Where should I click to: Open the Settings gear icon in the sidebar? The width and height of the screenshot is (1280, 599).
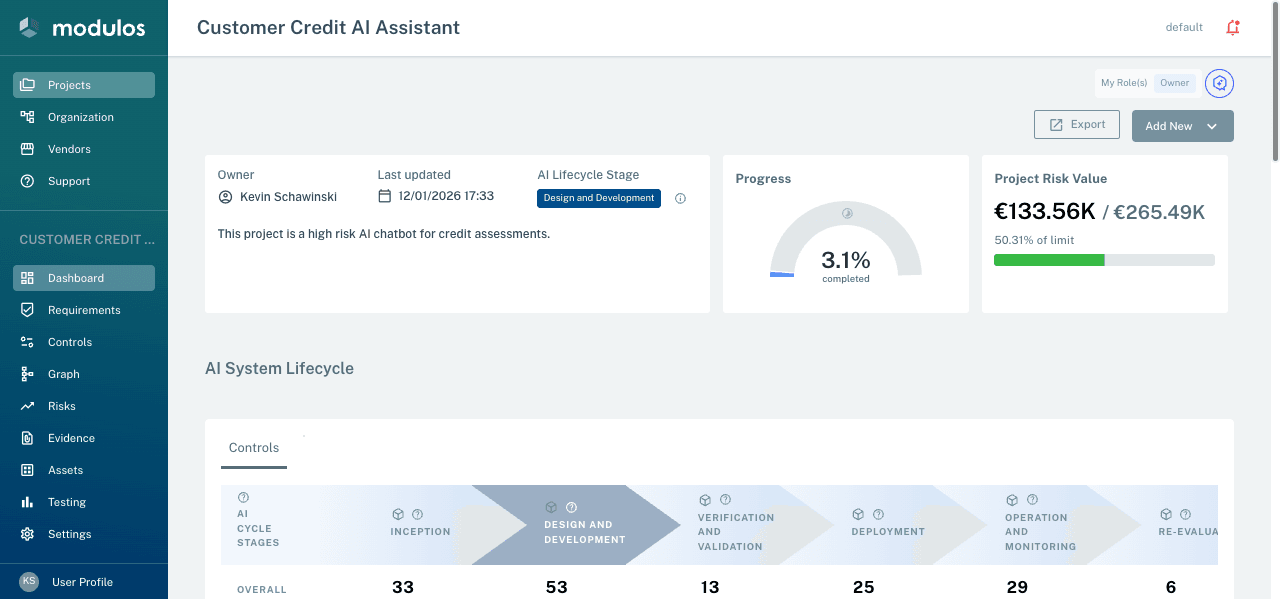tap(31, 533)
